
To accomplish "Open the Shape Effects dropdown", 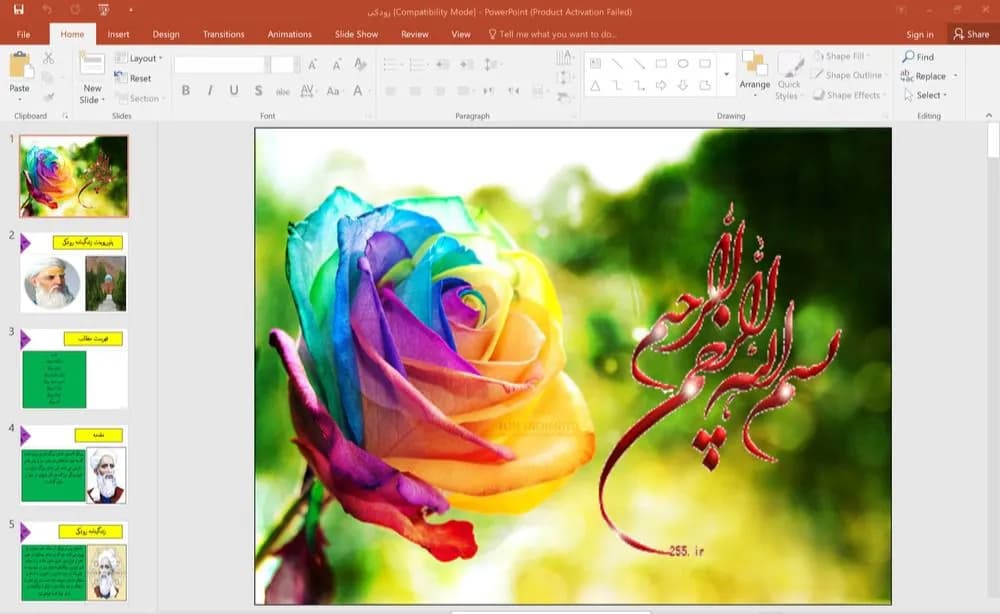I will [850, 95].
